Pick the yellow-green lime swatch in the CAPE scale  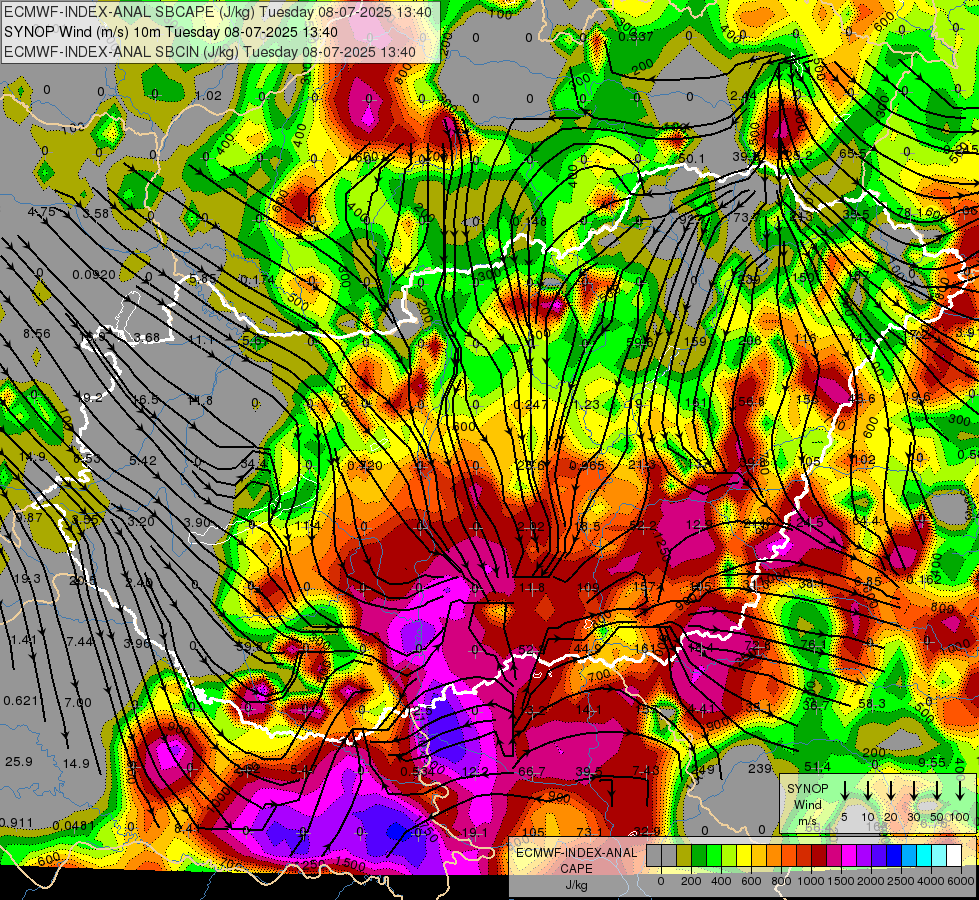tap(729, 855)
